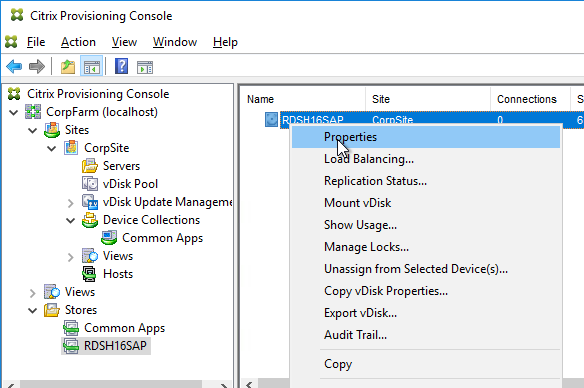Viewport: 584px width, 388px height.
Task: Expand the Views node under CorpSite
Action: coord(71,257)
